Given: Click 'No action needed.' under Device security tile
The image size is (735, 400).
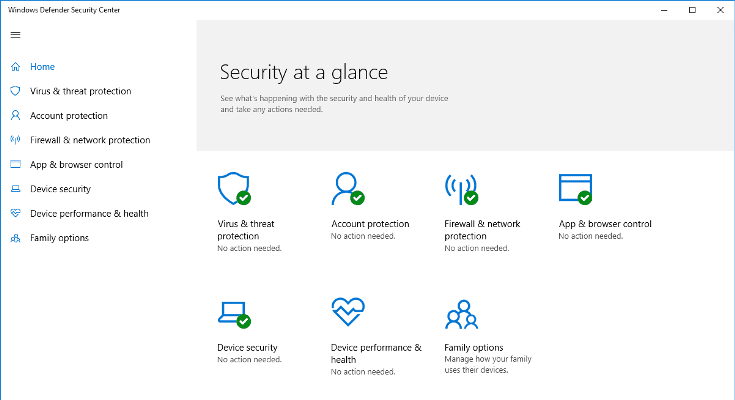Looking at the screenshot, I should click(x=249, y=359).
